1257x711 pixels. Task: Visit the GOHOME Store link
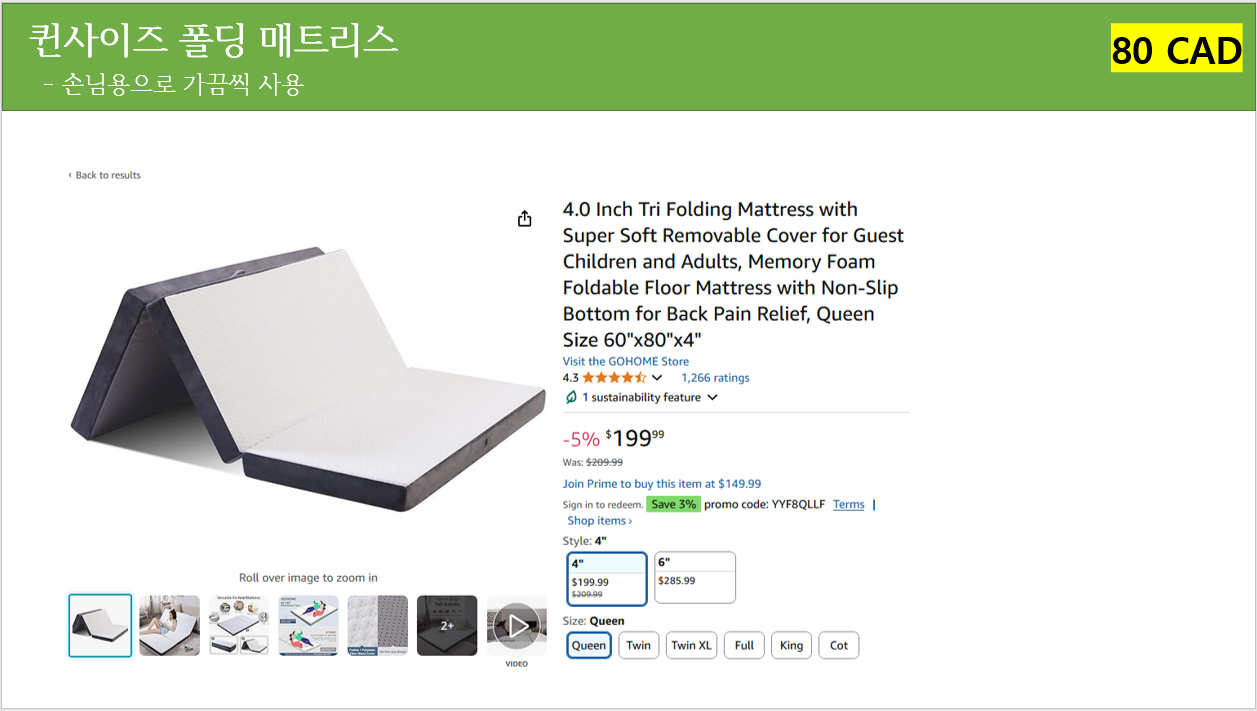click(x=625, y=361)
